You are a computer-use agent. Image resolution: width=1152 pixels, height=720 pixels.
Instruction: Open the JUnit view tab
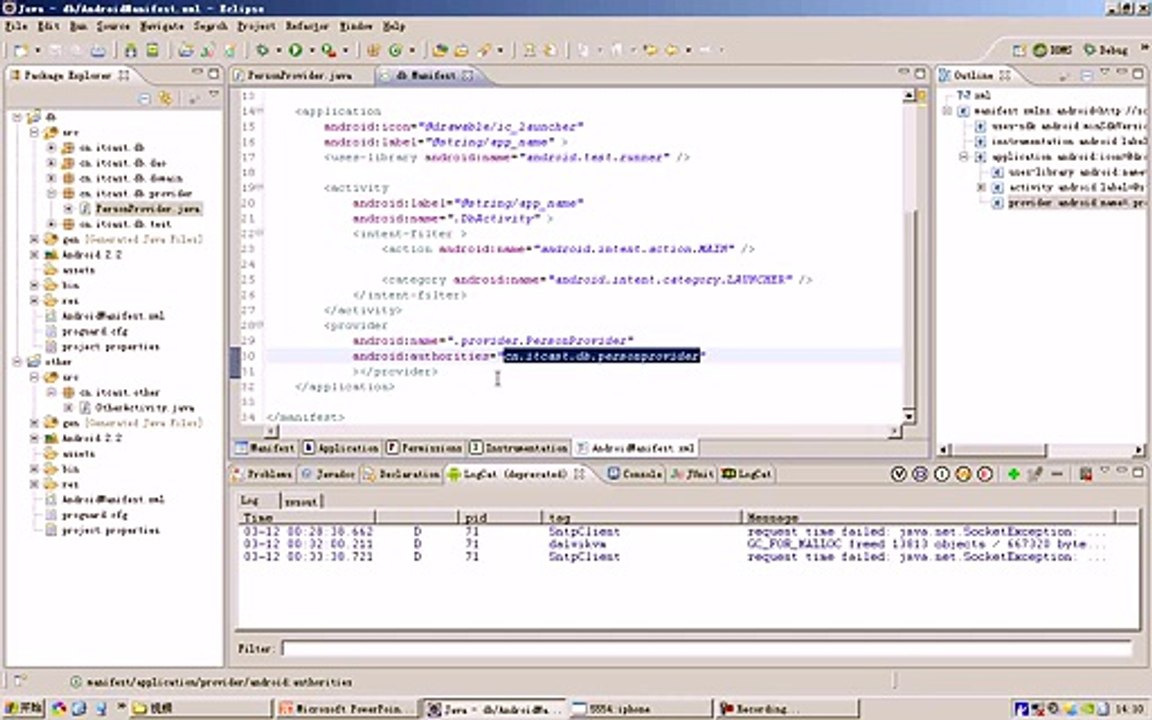(692, 474)
